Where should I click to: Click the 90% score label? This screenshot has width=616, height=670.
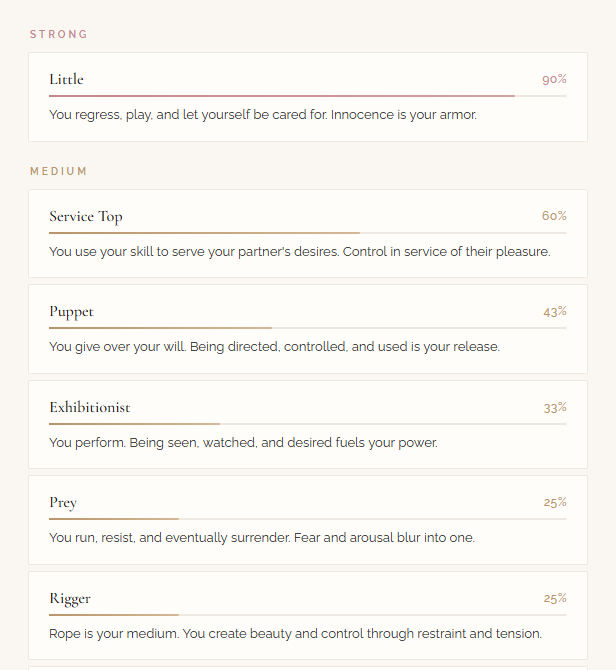(x=554, y=79)
